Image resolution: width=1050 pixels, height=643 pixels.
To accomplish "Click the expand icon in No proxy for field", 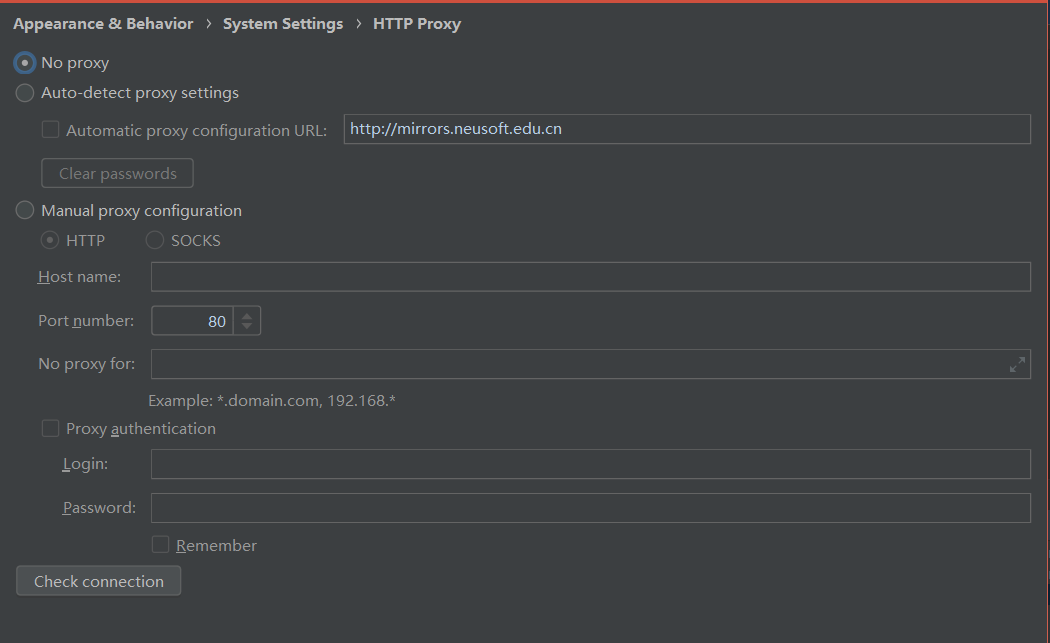I will pyautogui.click(x=1017, y=364).
